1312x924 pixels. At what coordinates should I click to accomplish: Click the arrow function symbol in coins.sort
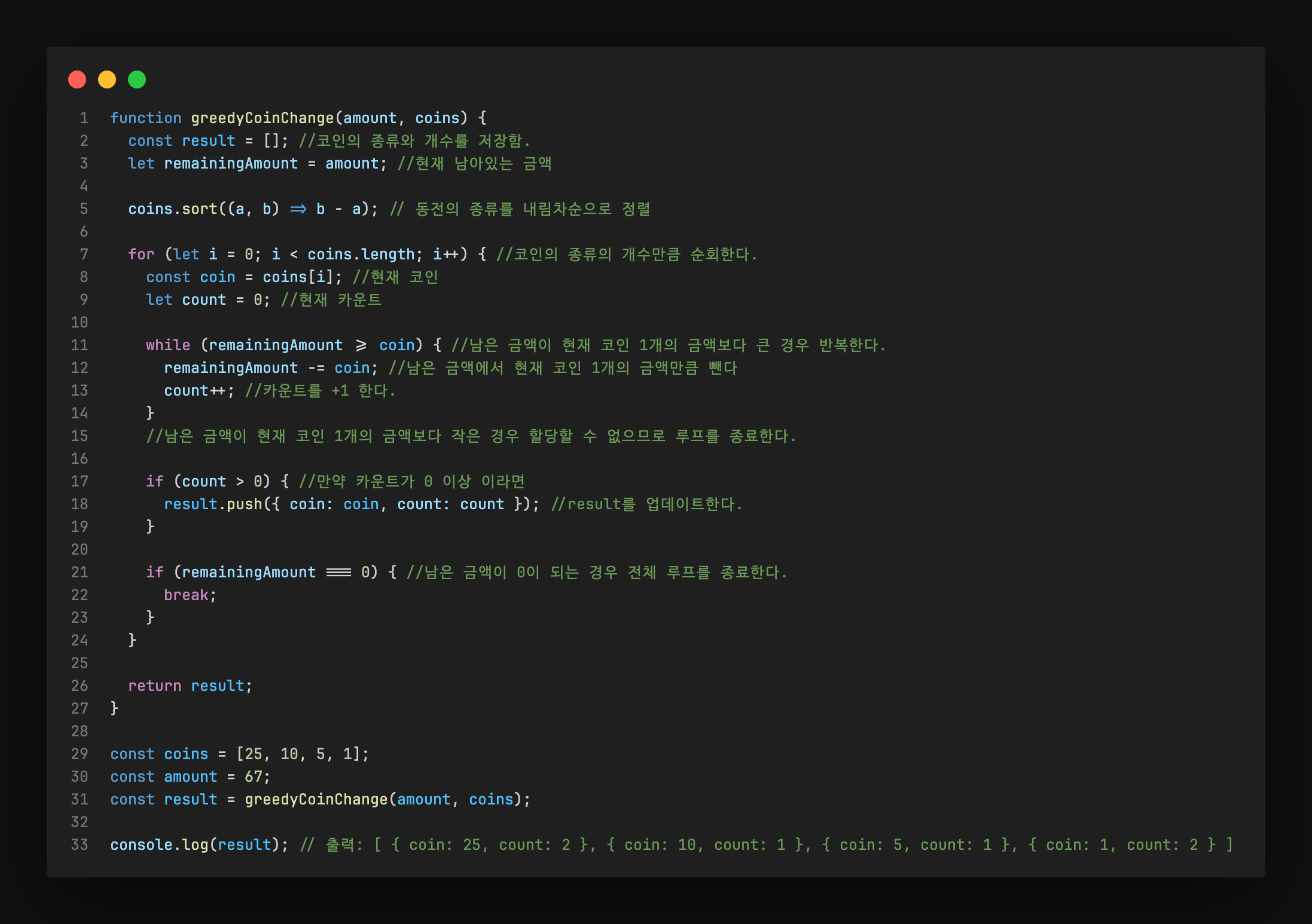point(298,209)
